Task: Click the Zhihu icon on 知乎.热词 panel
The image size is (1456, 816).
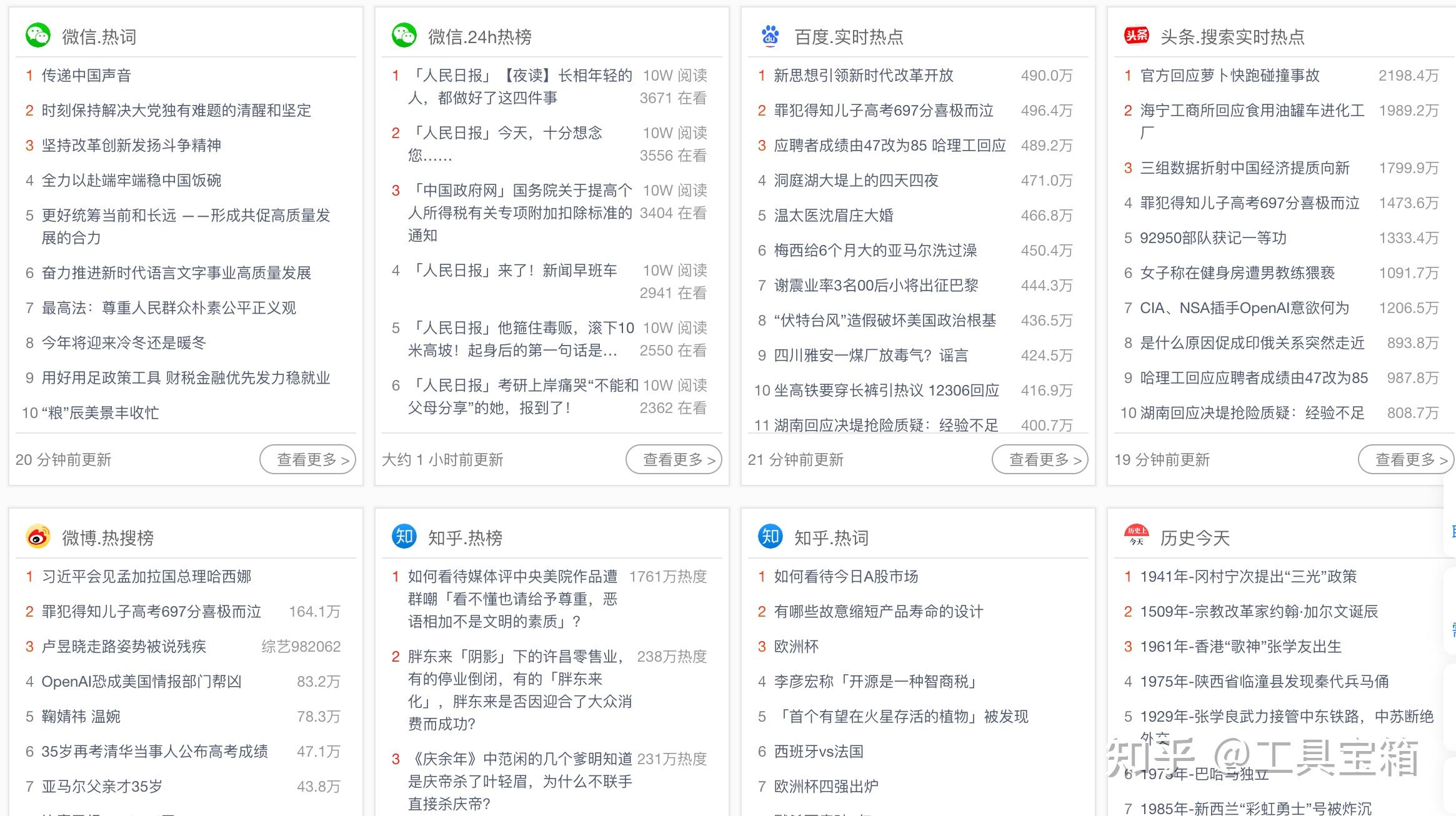Action: coord(770,537)
